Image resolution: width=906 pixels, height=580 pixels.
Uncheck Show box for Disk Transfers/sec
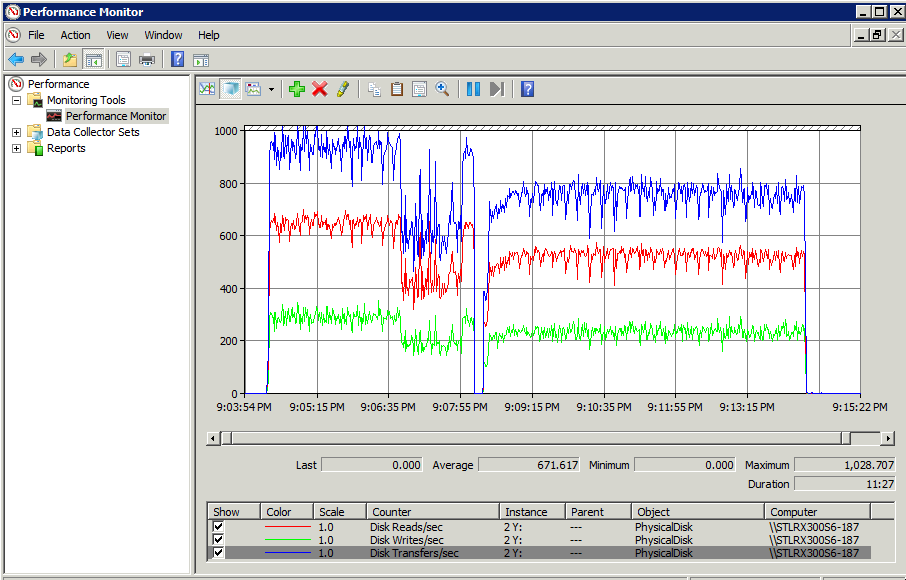tap(219, 553)
